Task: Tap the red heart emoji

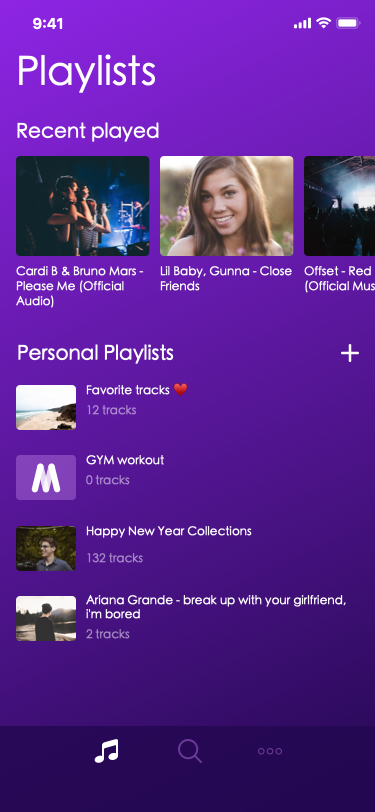Action: click(x=180, y=390)
